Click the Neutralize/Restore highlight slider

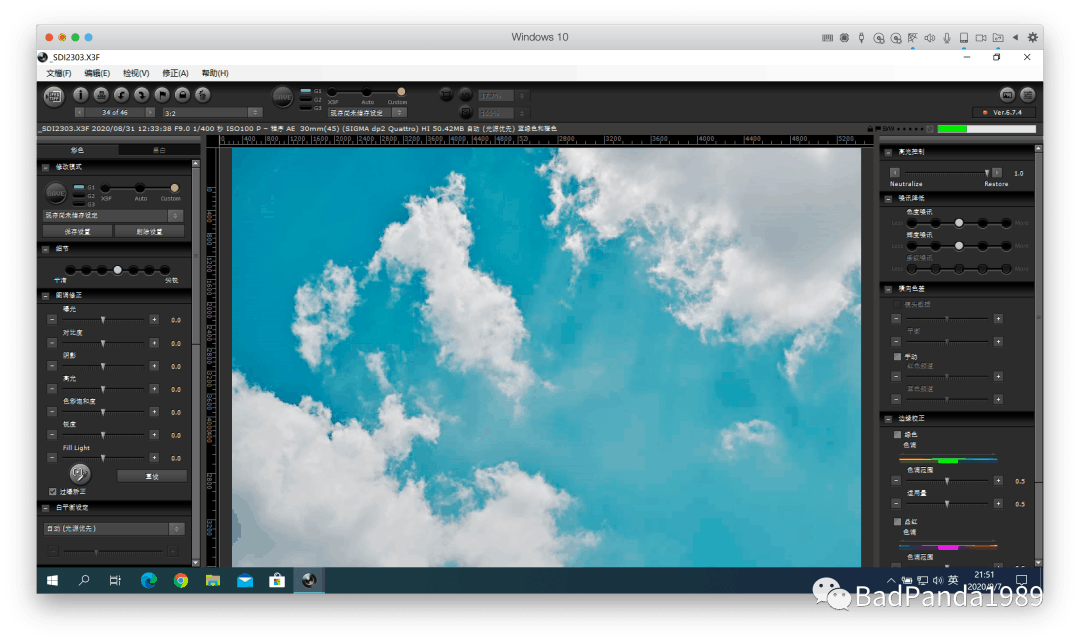click(x=947, y=173)
